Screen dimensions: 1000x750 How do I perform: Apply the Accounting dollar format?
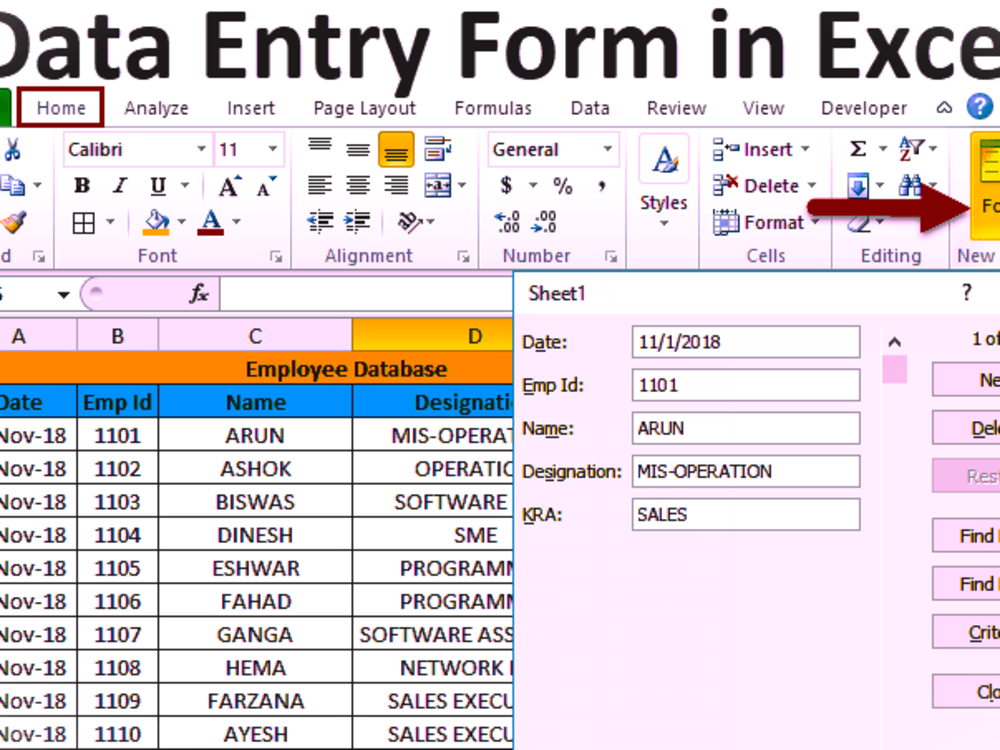pyautogui.click(x=506, y=186)
